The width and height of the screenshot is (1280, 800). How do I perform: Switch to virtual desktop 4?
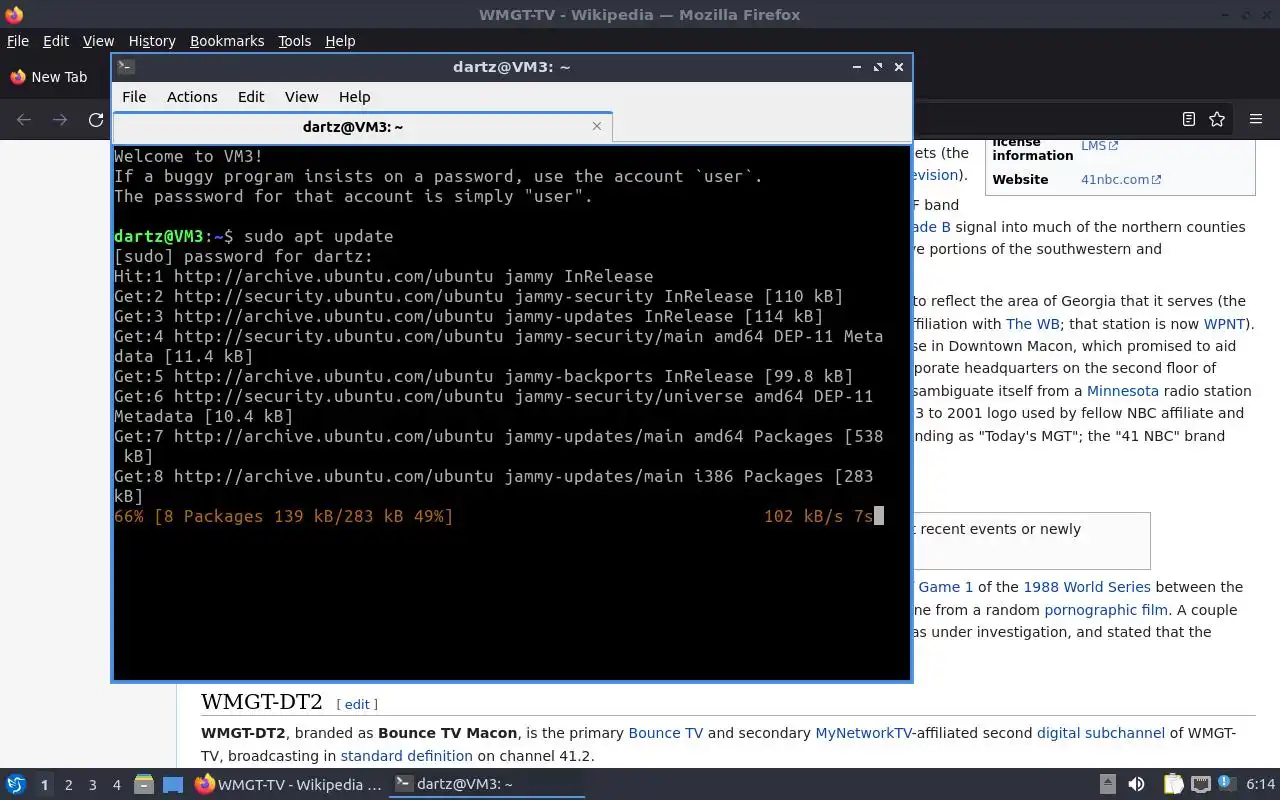tap(116, 785)
